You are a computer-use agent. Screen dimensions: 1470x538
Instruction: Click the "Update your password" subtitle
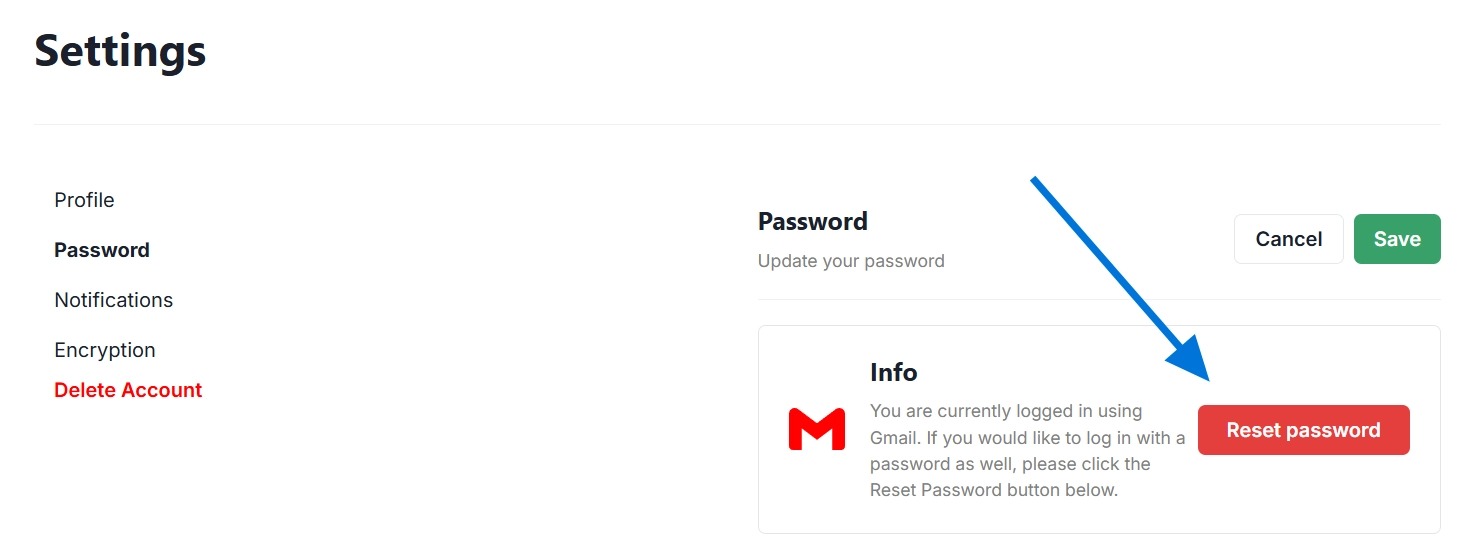851,261
